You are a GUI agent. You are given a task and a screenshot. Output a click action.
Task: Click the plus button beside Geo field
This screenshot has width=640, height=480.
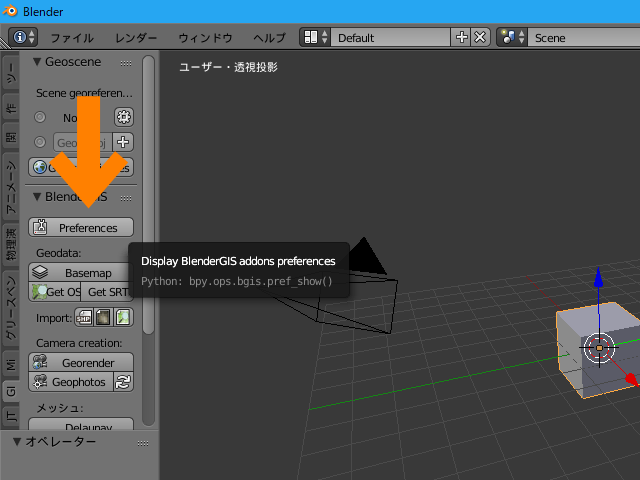pyautogui.click(x=123, y=142)
